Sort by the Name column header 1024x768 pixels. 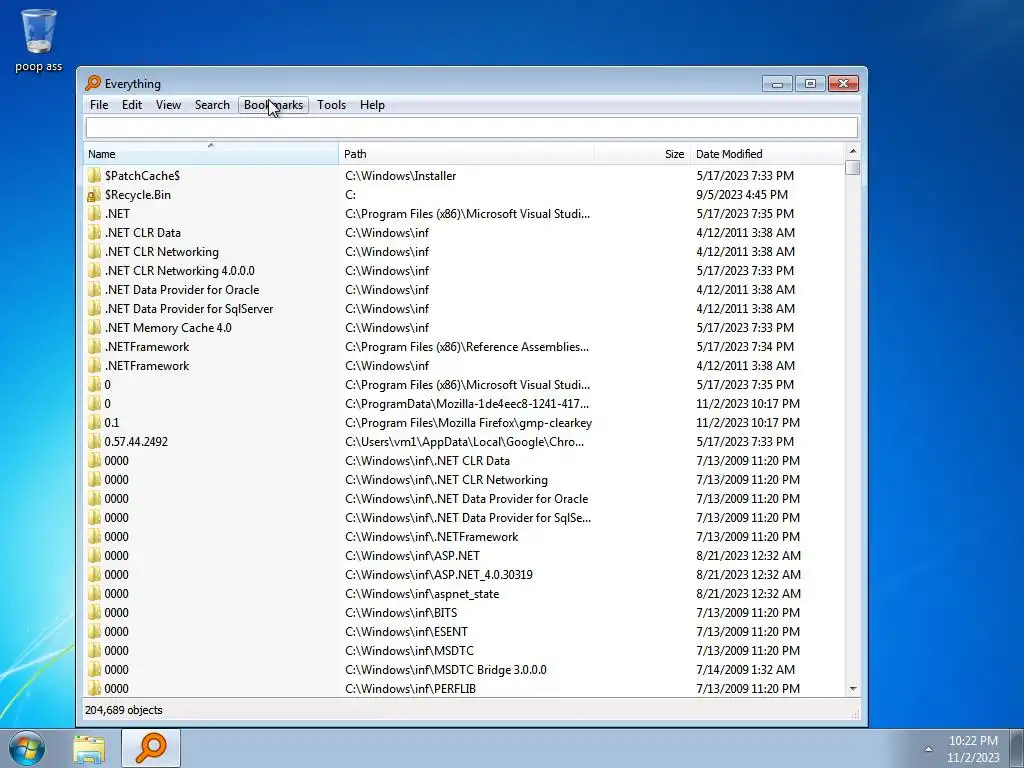pos(212,154)
